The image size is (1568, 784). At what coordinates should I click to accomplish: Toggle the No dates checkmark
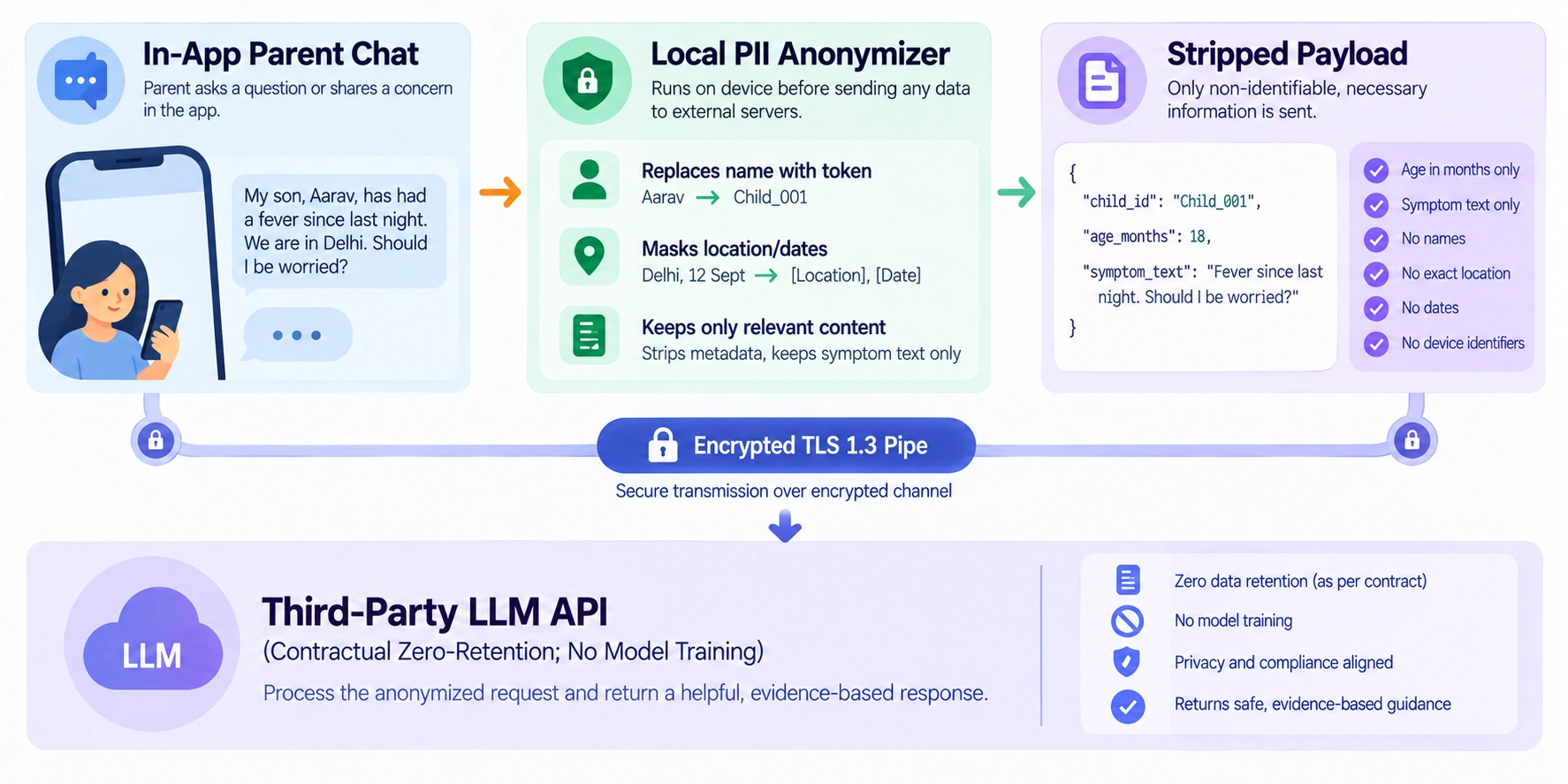click(x=1375, y=308)
